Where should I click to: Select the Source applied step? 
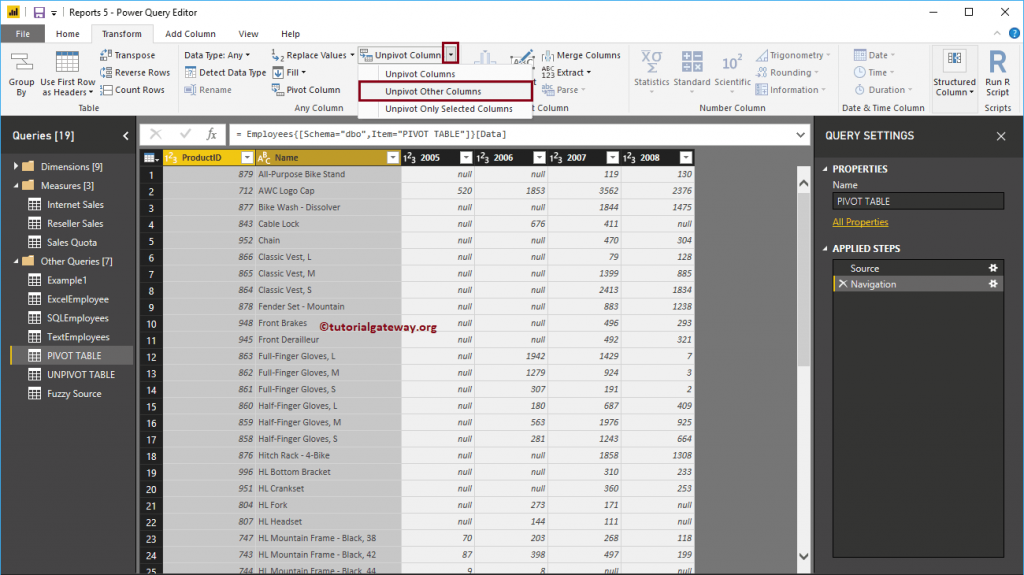pos(918,268)
